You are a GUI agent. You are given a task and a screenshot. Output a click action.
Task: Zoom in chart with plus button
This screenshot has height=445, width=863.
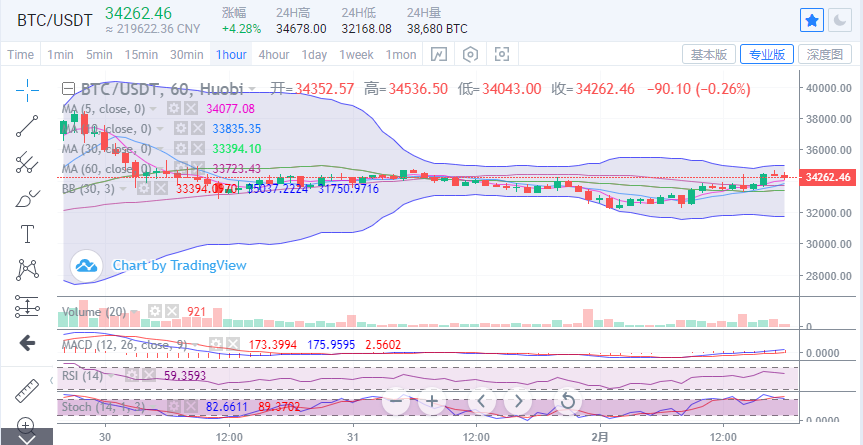(432, 401)
